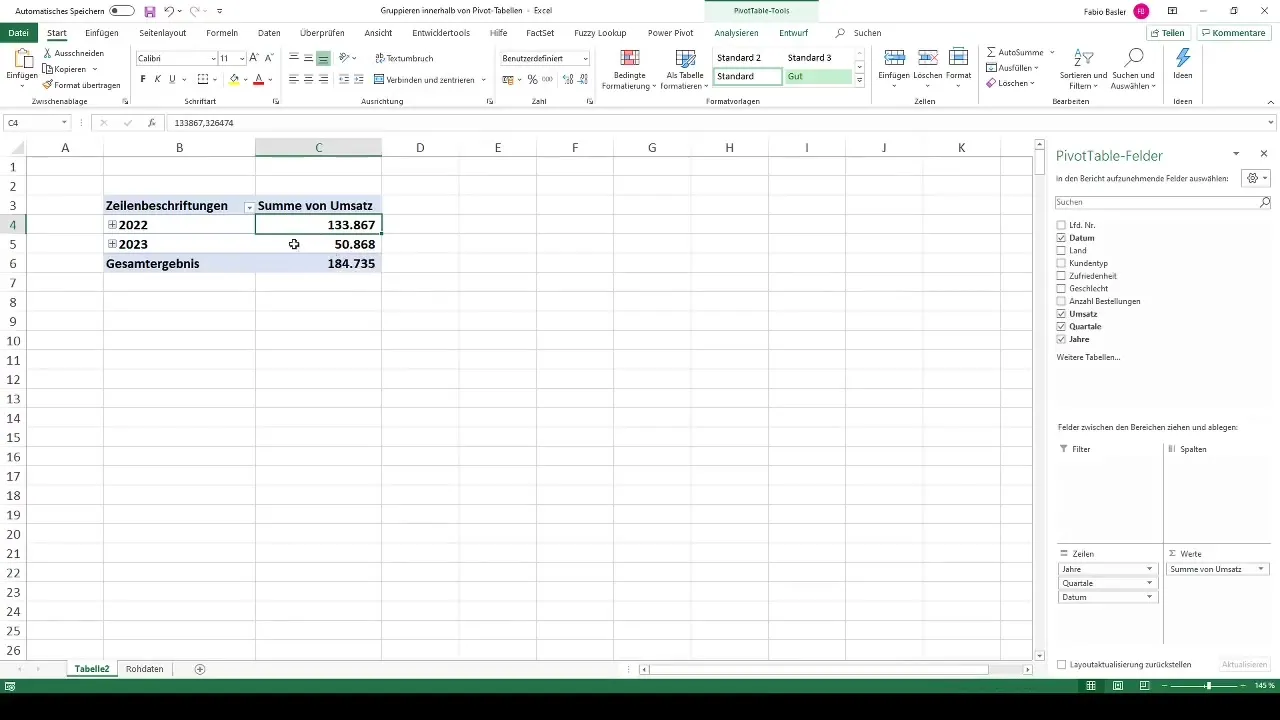Open Suchen und Auswählen
Image resolution: width=1280 pixels, height=720 pixels.
[1133, 69]
